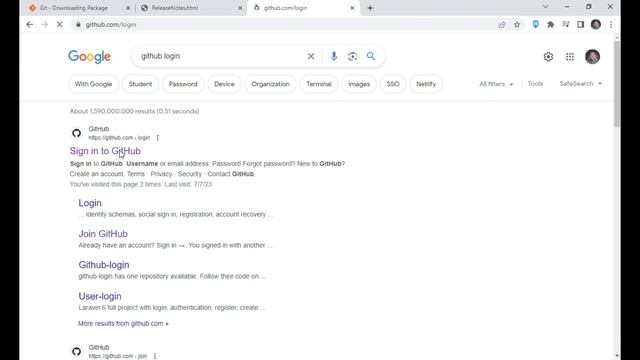Expand the All filters dropdown

point(496,84)
